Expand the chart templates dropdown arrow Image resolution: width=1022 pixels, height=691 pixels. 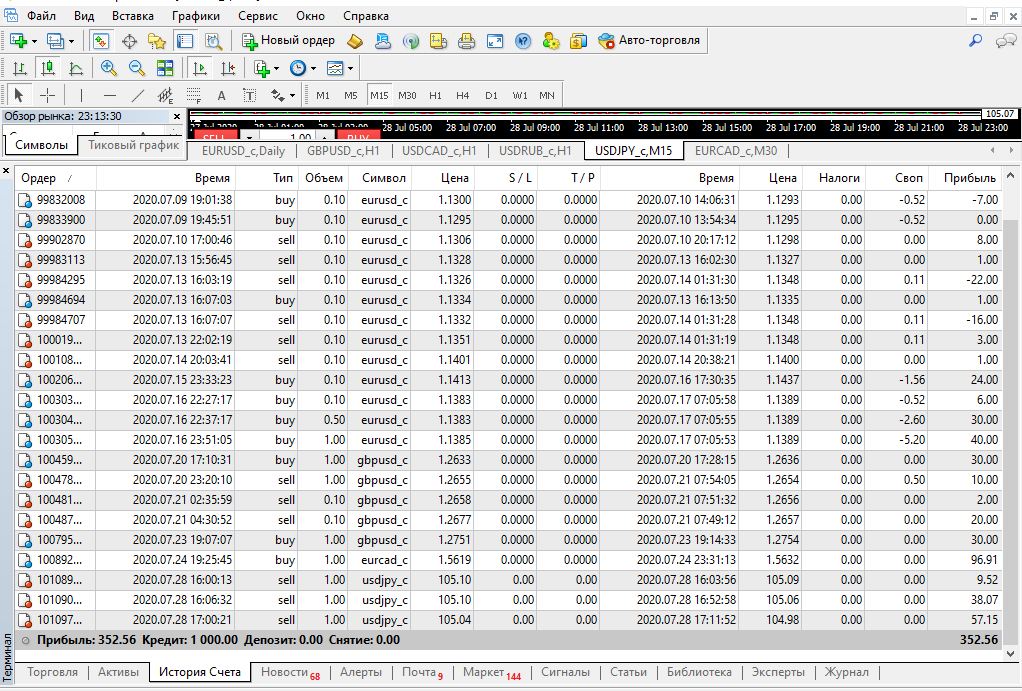[350, 68]
